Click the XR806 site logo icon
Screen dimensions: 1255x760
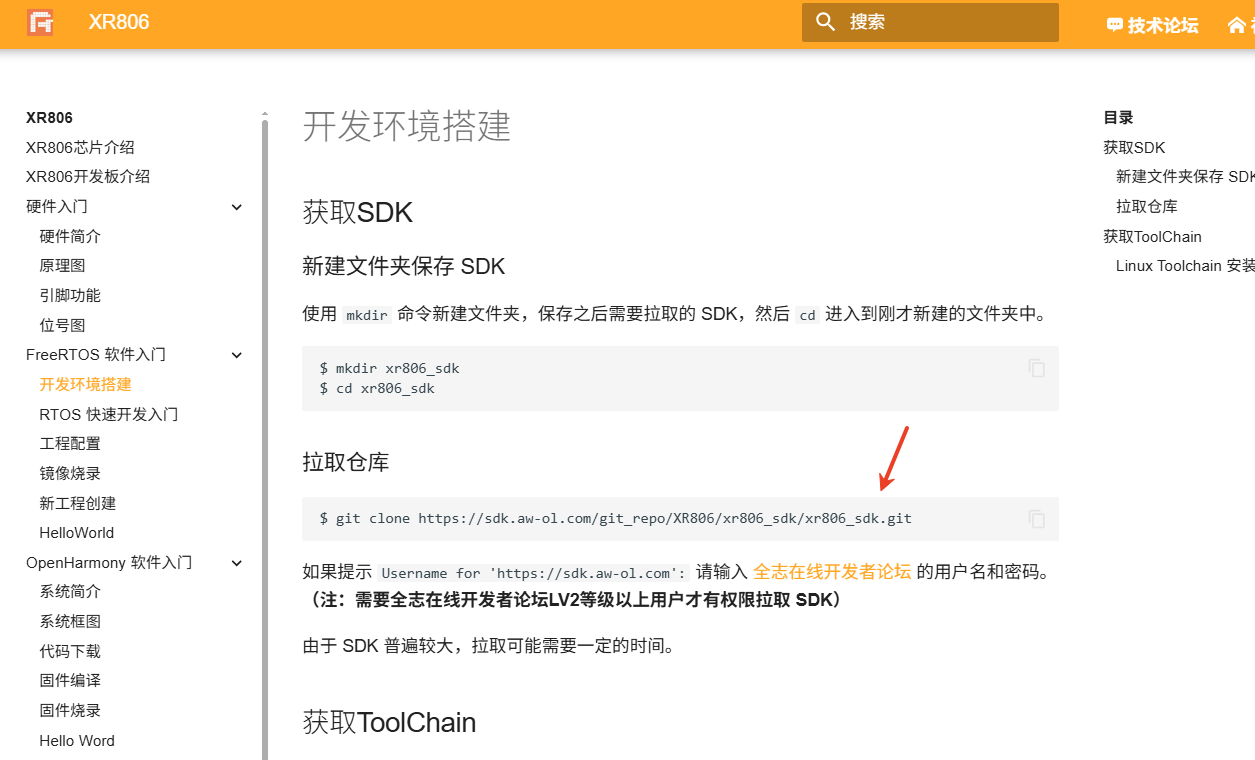(x=40, y=22)
